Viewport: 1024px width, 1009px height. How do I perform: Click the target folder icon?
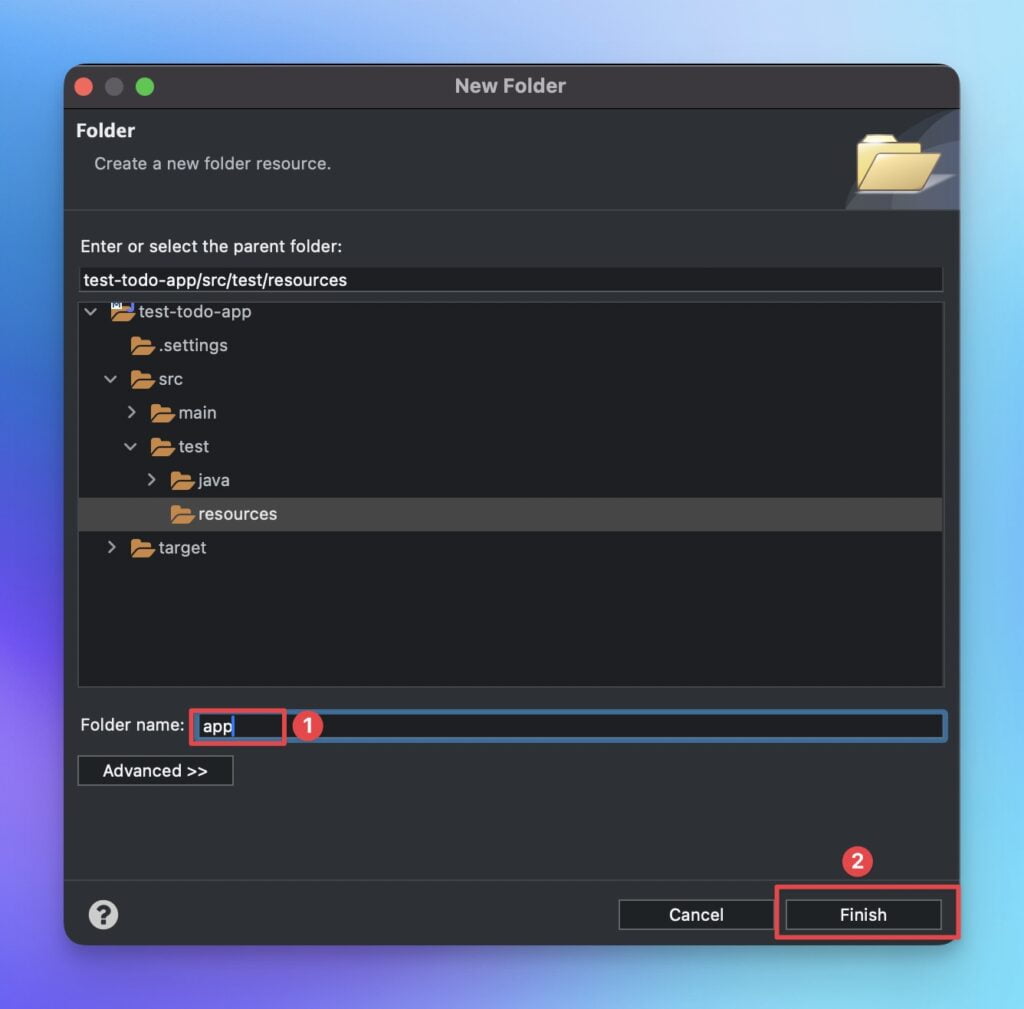coord(142,548)
